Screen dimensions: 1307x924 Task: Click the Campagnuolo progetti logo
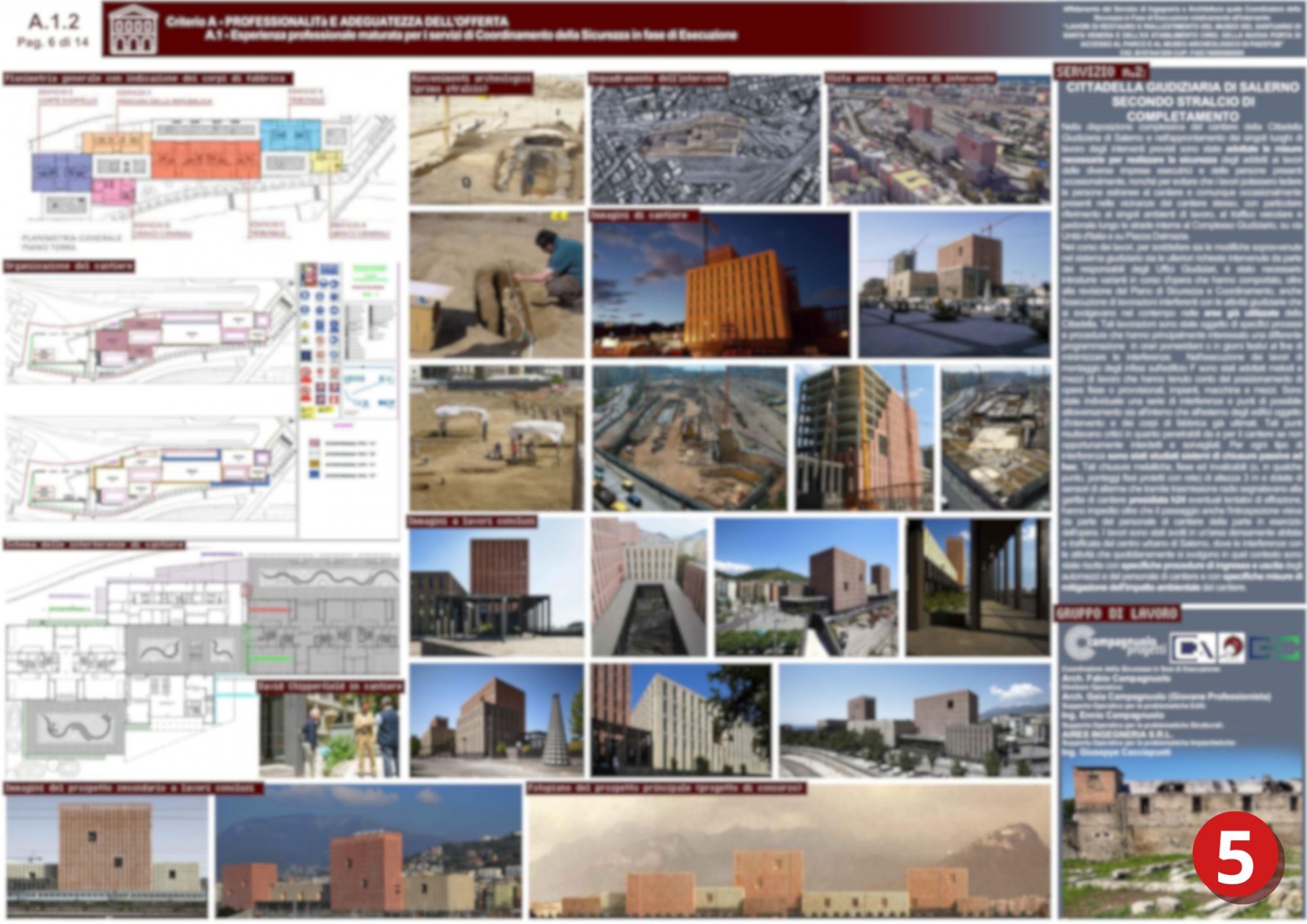pos(1113,644)
